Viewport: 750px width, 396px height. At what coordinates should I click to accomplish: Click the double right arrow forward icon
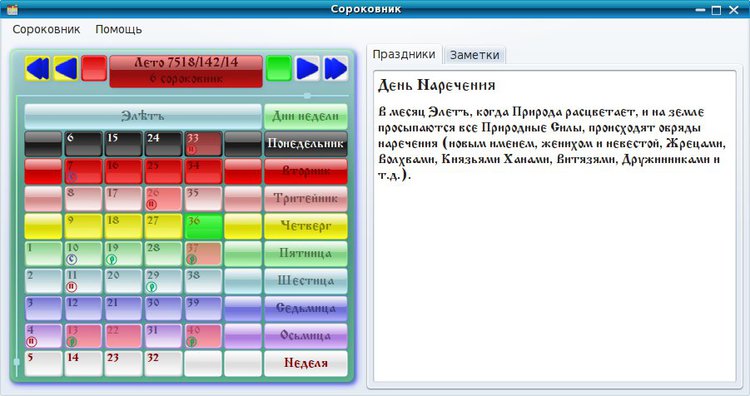tap(335, 68)
